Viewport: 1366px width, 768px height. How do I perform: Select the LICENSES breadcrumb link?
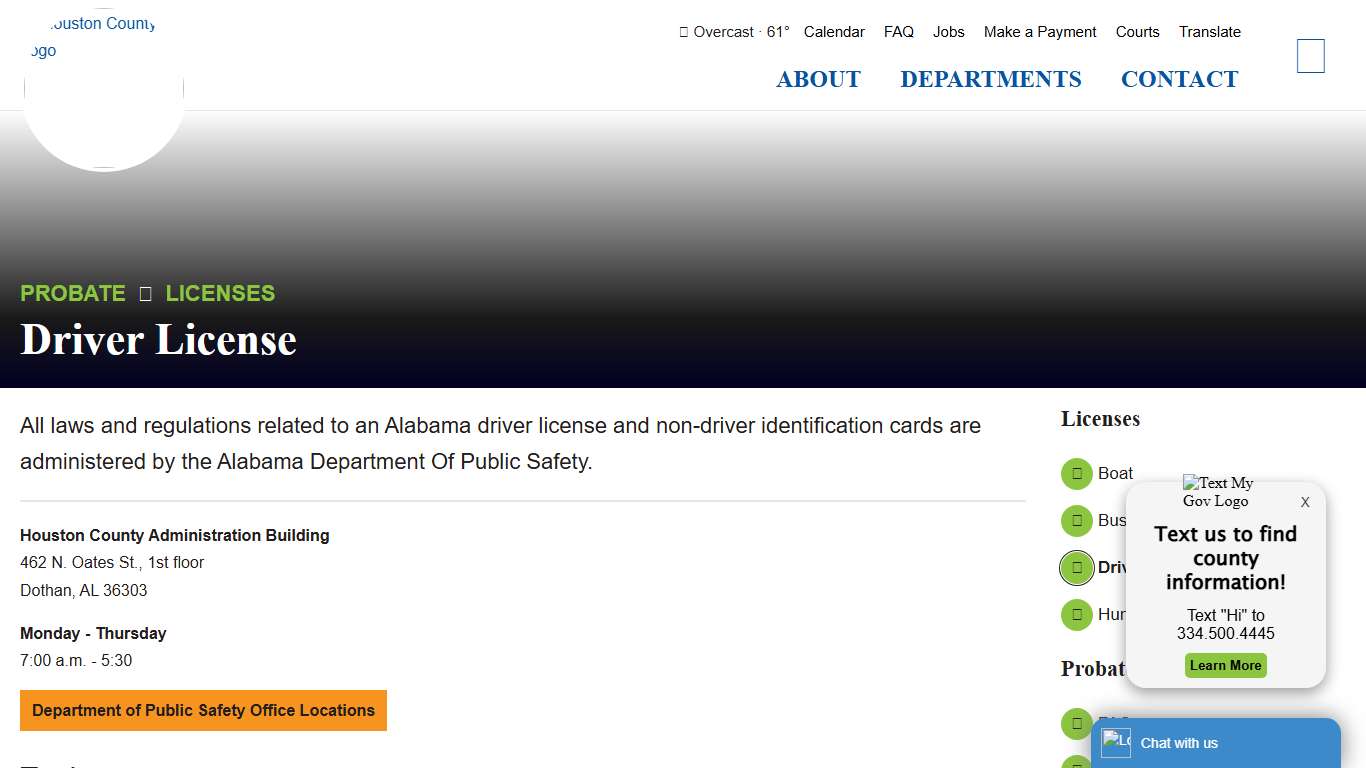[x=220, y=293]
